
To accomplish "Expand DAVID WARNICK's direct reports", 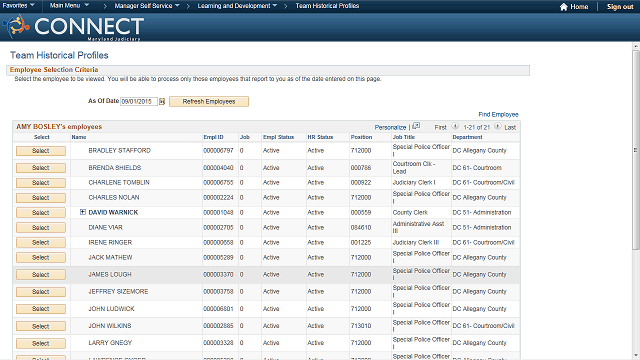I will 83,212.
